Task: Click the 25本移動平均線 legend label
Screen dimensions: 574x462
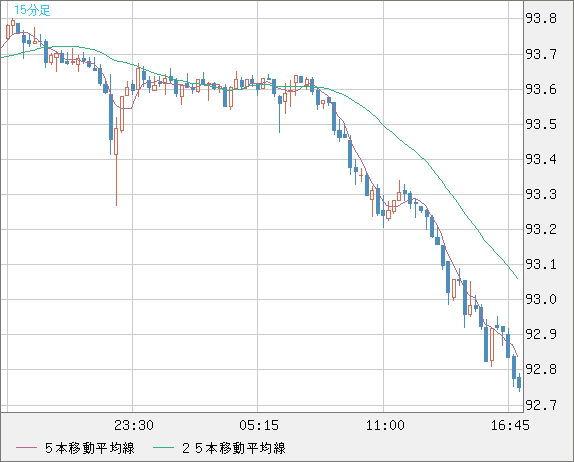Action: point(234,448)
